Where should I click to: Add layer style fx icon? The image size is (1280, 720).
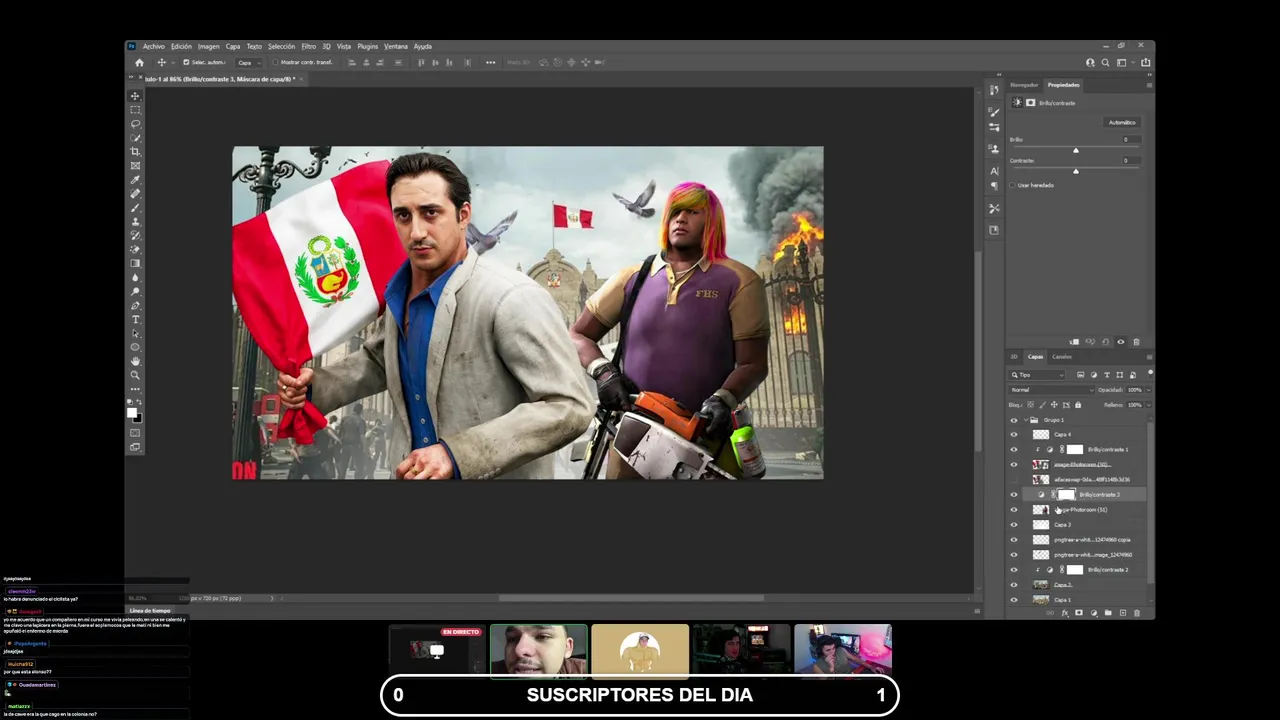[x=1064, y=613]
